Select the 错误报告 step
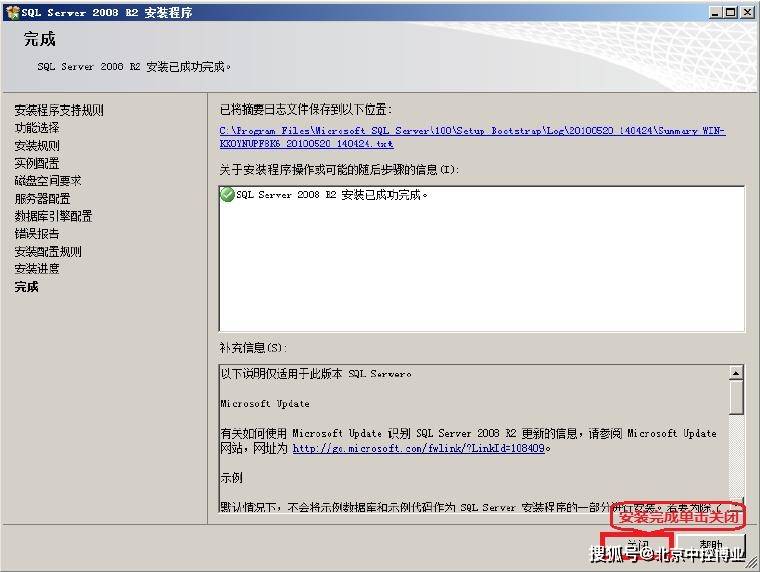Viewport: 760px width, 572px height. click(x=37, y=234)
